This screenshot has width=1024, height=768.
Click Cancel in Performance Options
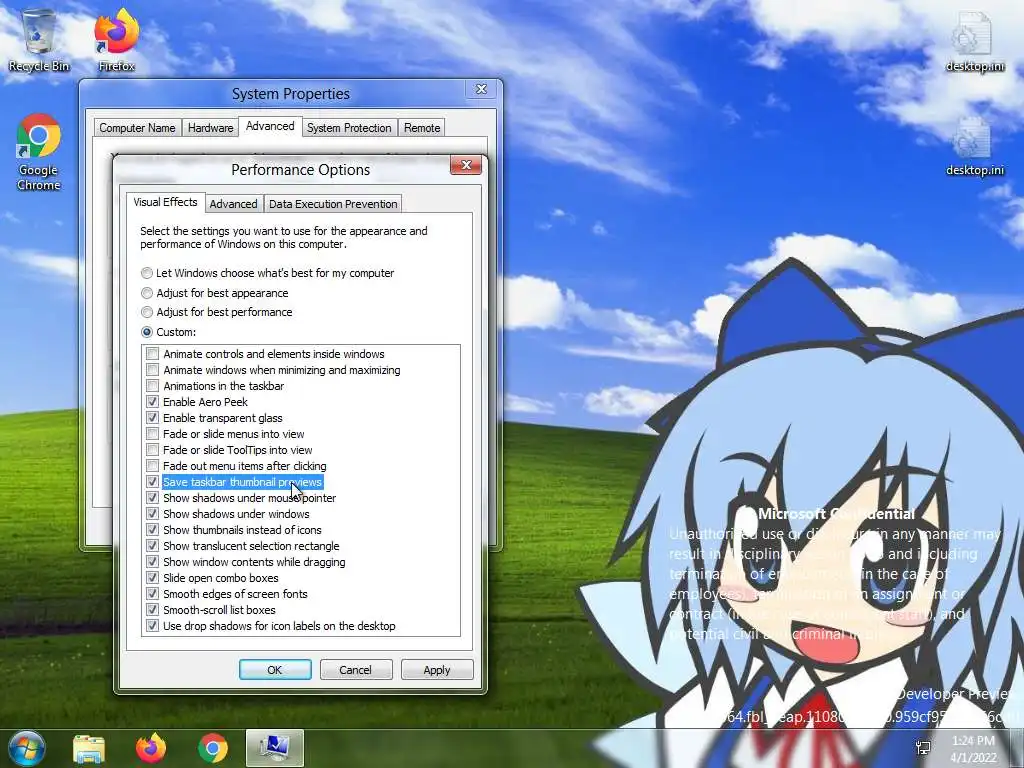point(355,669)
